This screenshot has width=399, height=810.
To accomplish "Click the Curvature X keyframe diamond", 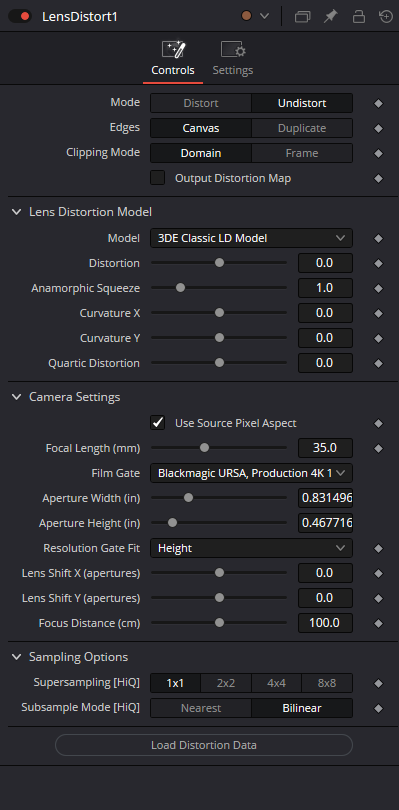I will coord(378,314).
